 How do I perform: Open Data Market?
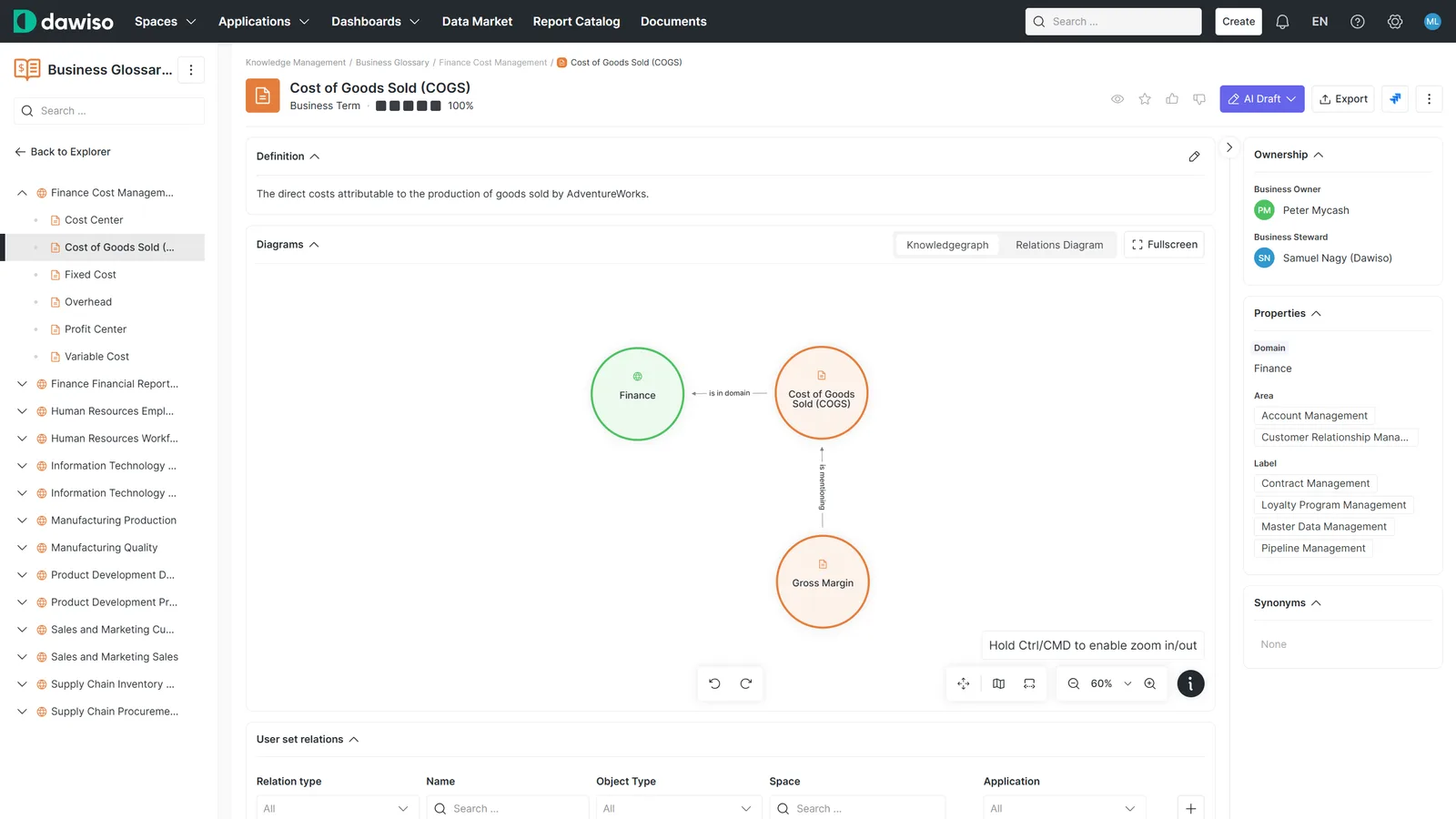477,22
